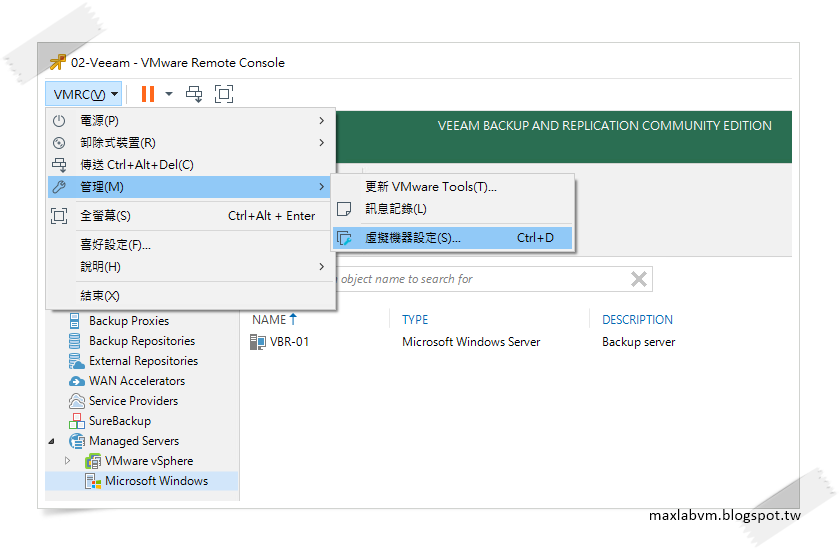
Task: Open the 卸除式裝置(R) submenu
Action: pos(191,143)
